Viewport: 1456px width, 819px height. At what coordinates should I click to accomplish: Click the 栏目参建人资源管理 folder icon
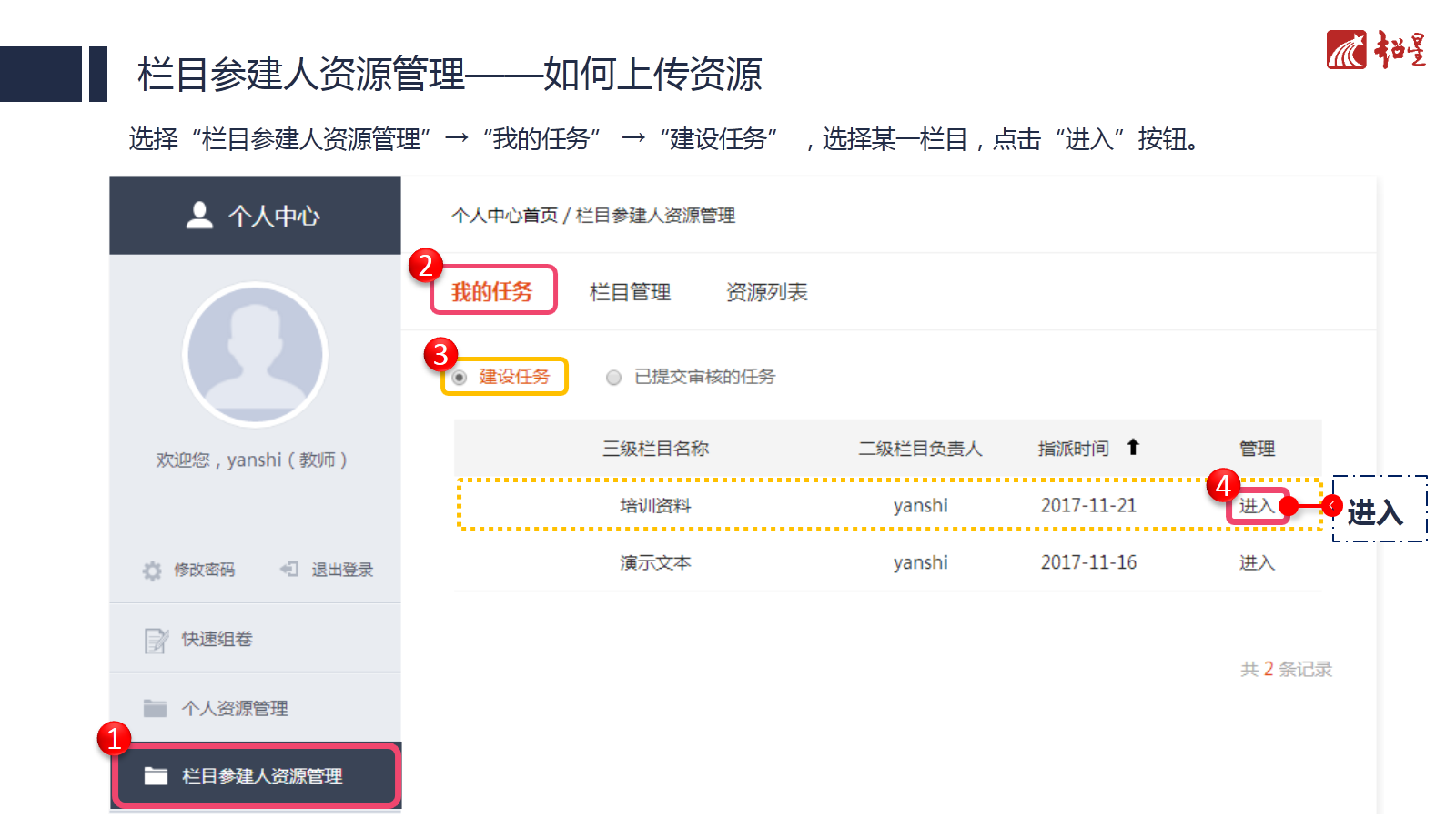157,775
